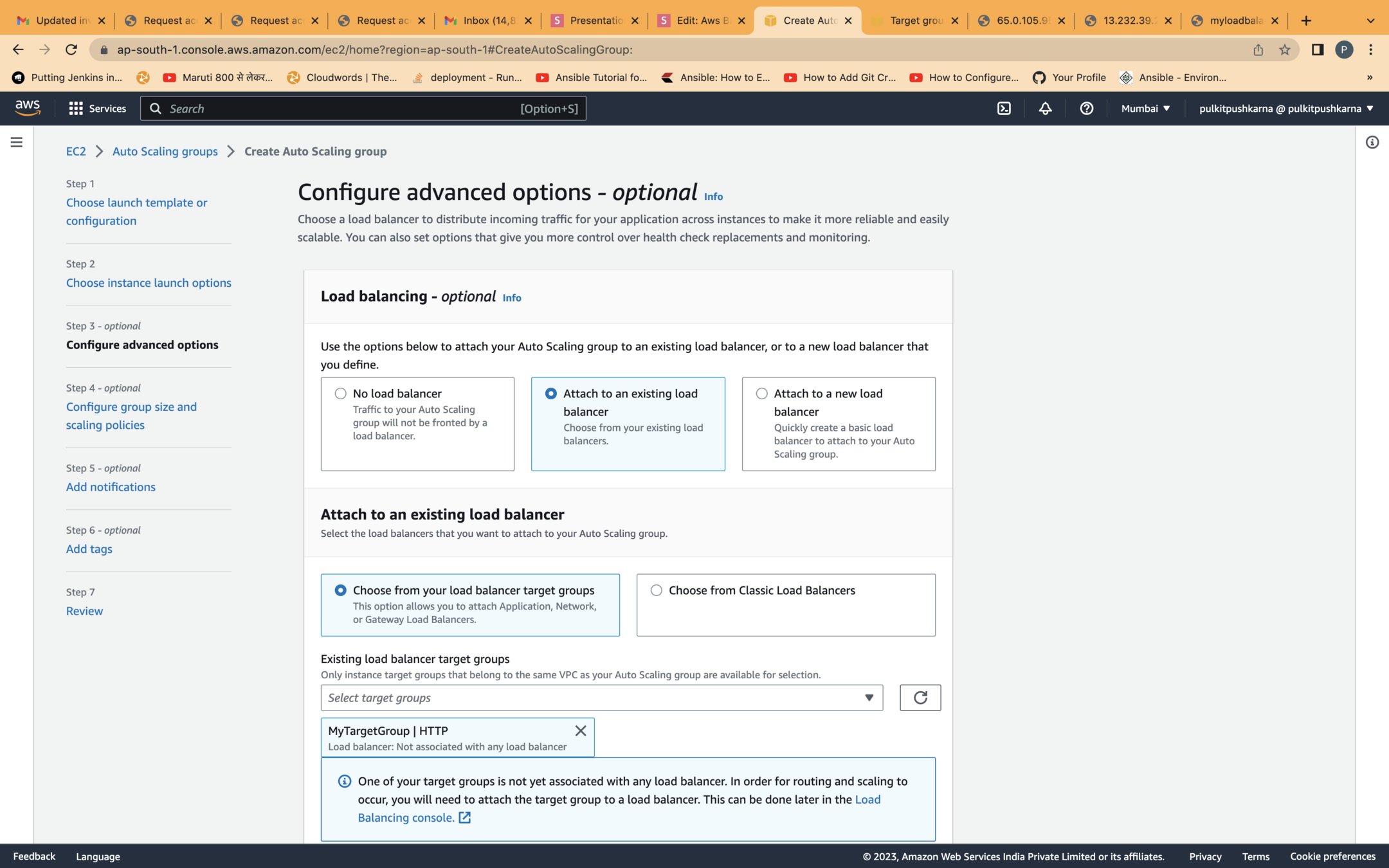
Task: Expand the Select target groups dropdown
Action: coord(601,698)
